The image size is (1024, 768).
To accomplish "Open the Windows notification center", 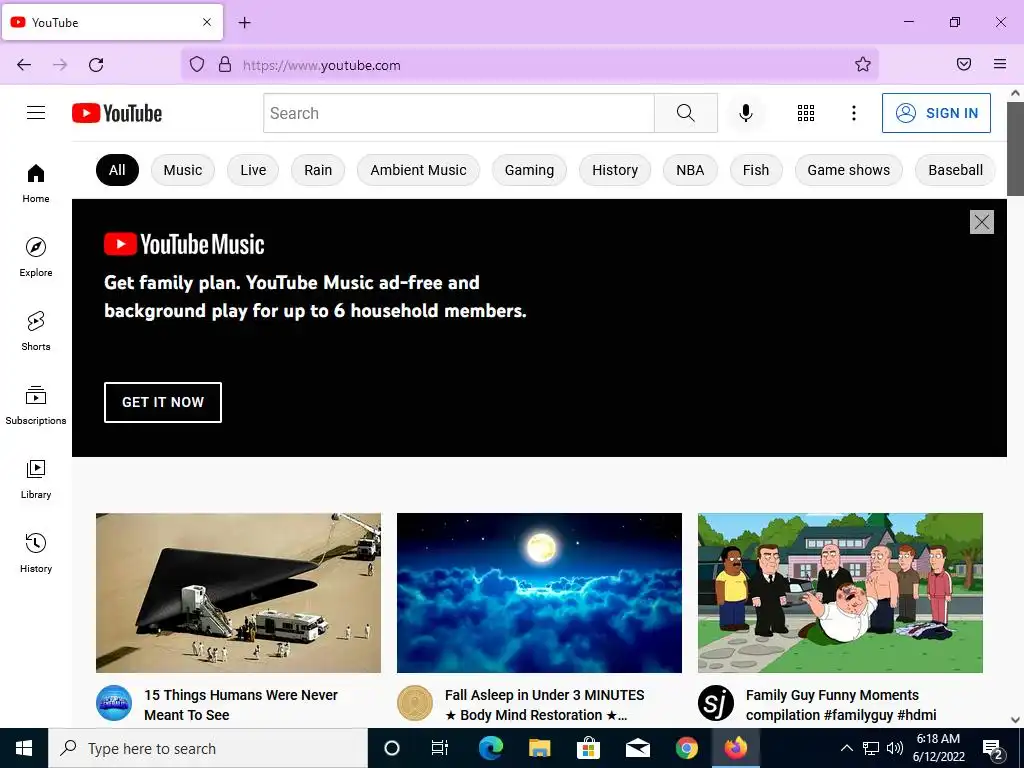I will [x=993, y=749].
